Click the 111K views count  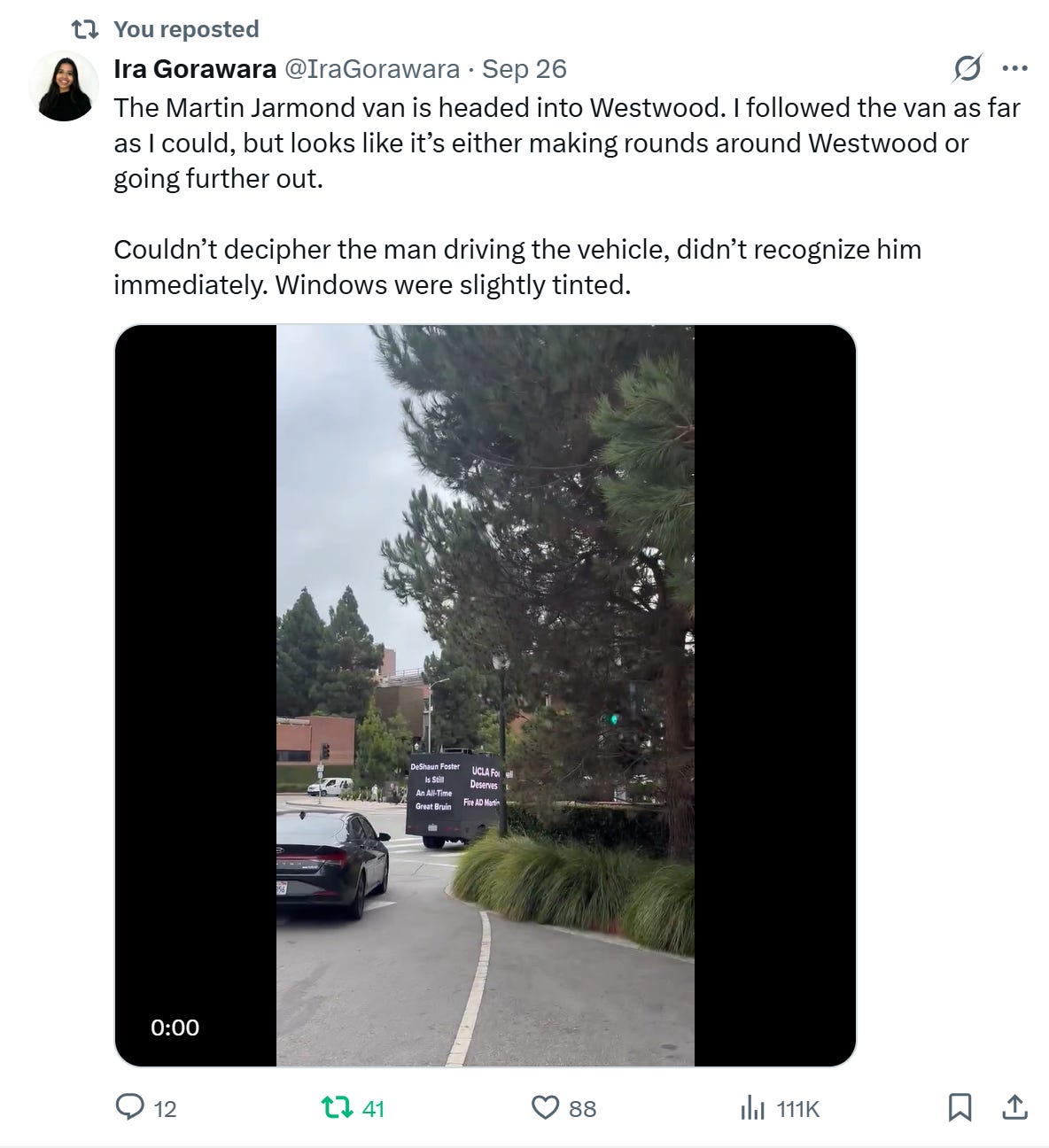[x=798, y=1108]
